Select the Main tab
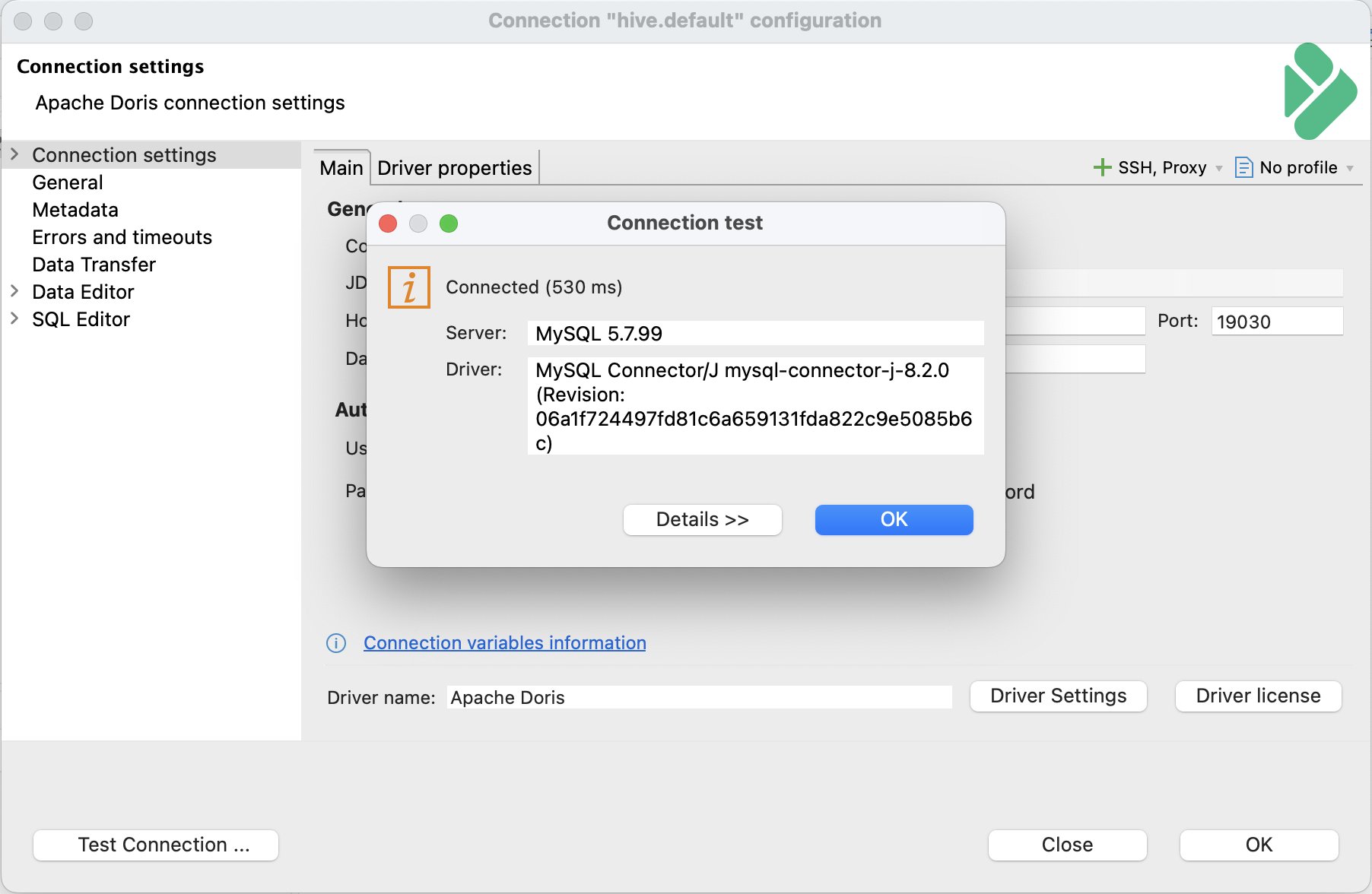This screenshot has height=894, width=1372. click(341, 167)
